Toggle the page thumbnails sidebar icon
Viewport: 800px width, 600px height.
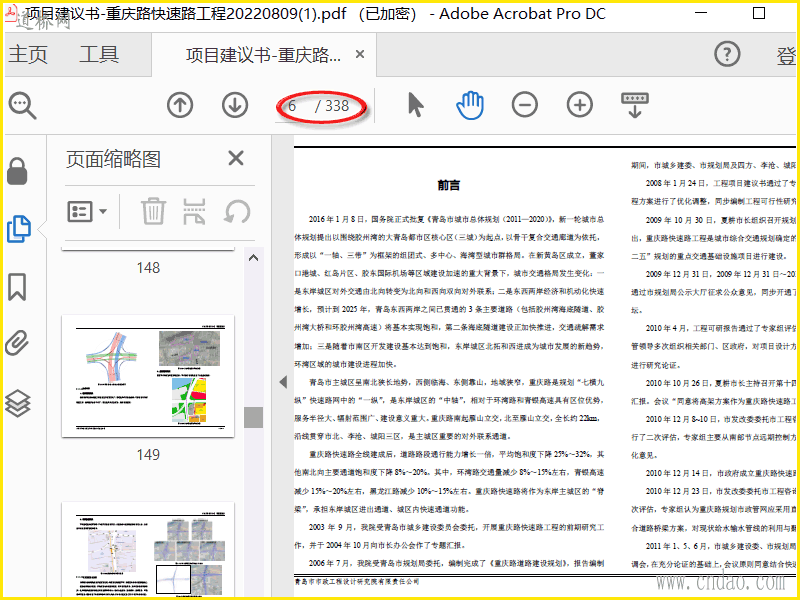[x=19, y=229]
